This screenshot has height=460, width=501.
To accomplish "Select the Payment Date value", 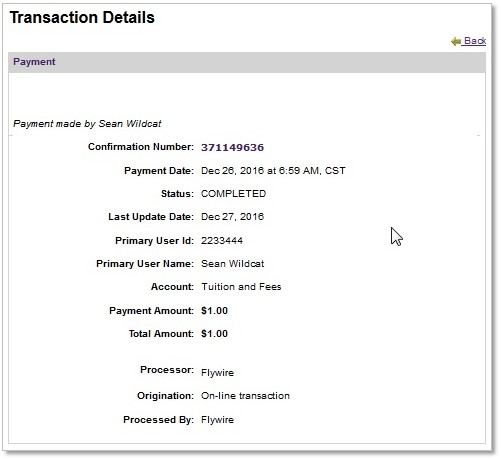I will point(273,171).
